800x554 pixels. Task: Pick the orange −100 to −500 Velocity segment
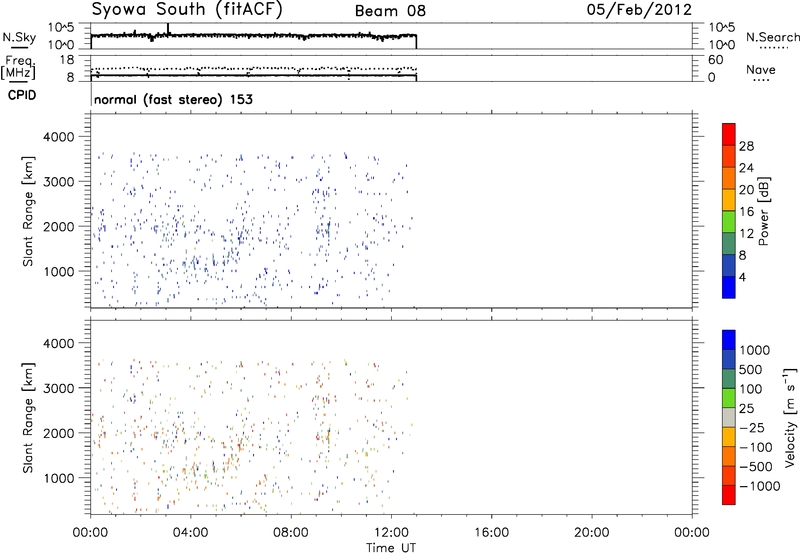729,456
